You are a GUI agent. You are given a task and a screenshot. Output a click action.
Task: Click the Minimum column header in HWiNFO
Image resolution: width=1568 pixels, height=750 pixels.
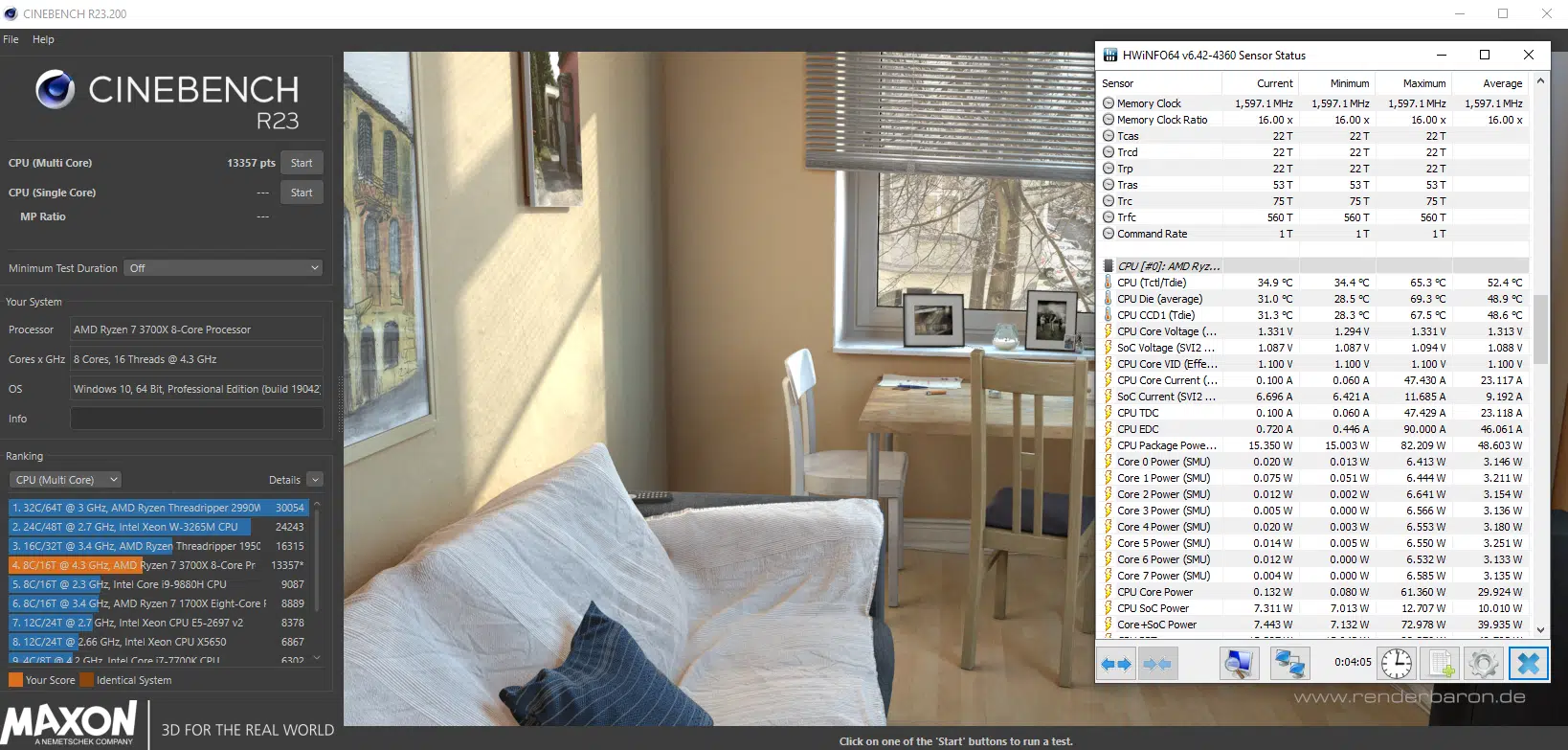point(1337,83)
